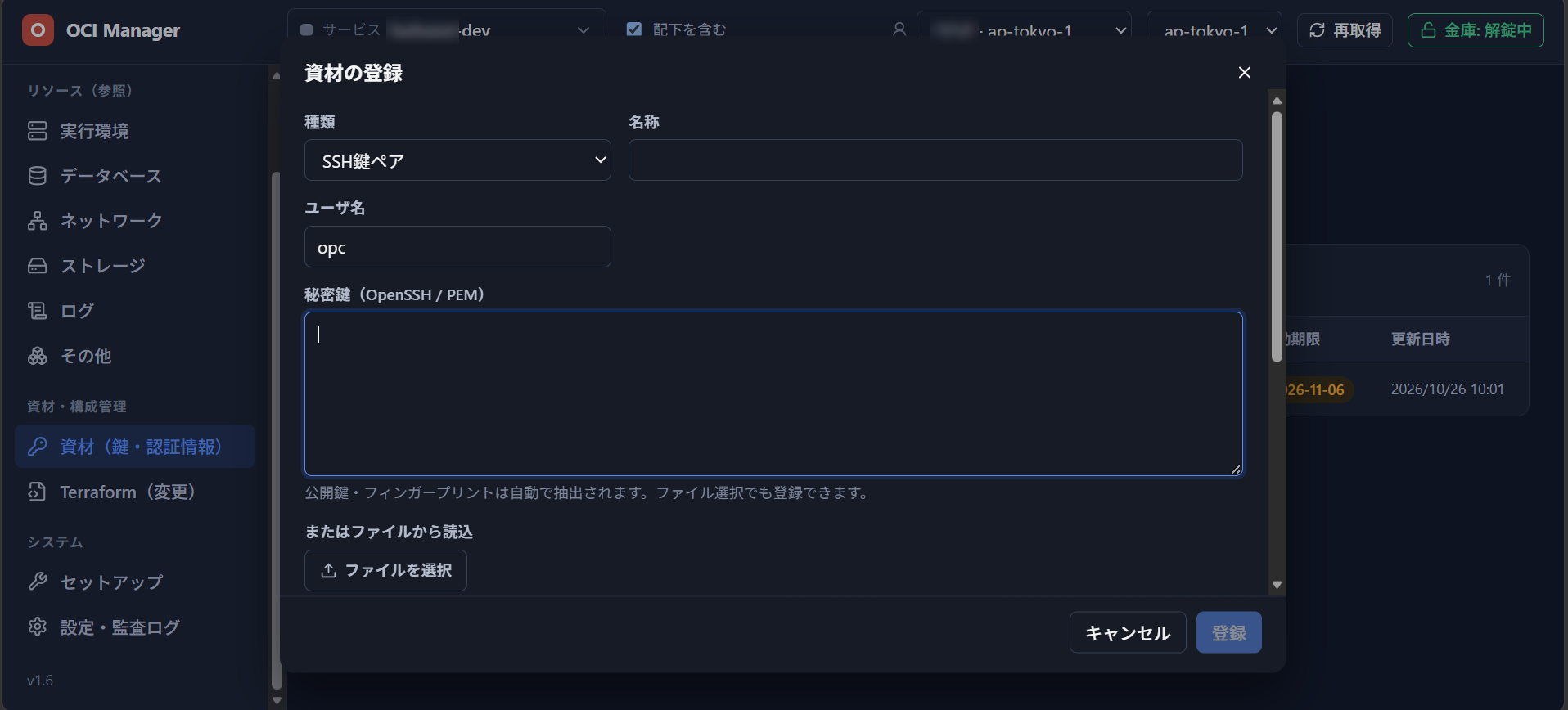The image size is (1568, 710).
Task: Click the 登録 submit button
Action: click(x=1229, y=632)
